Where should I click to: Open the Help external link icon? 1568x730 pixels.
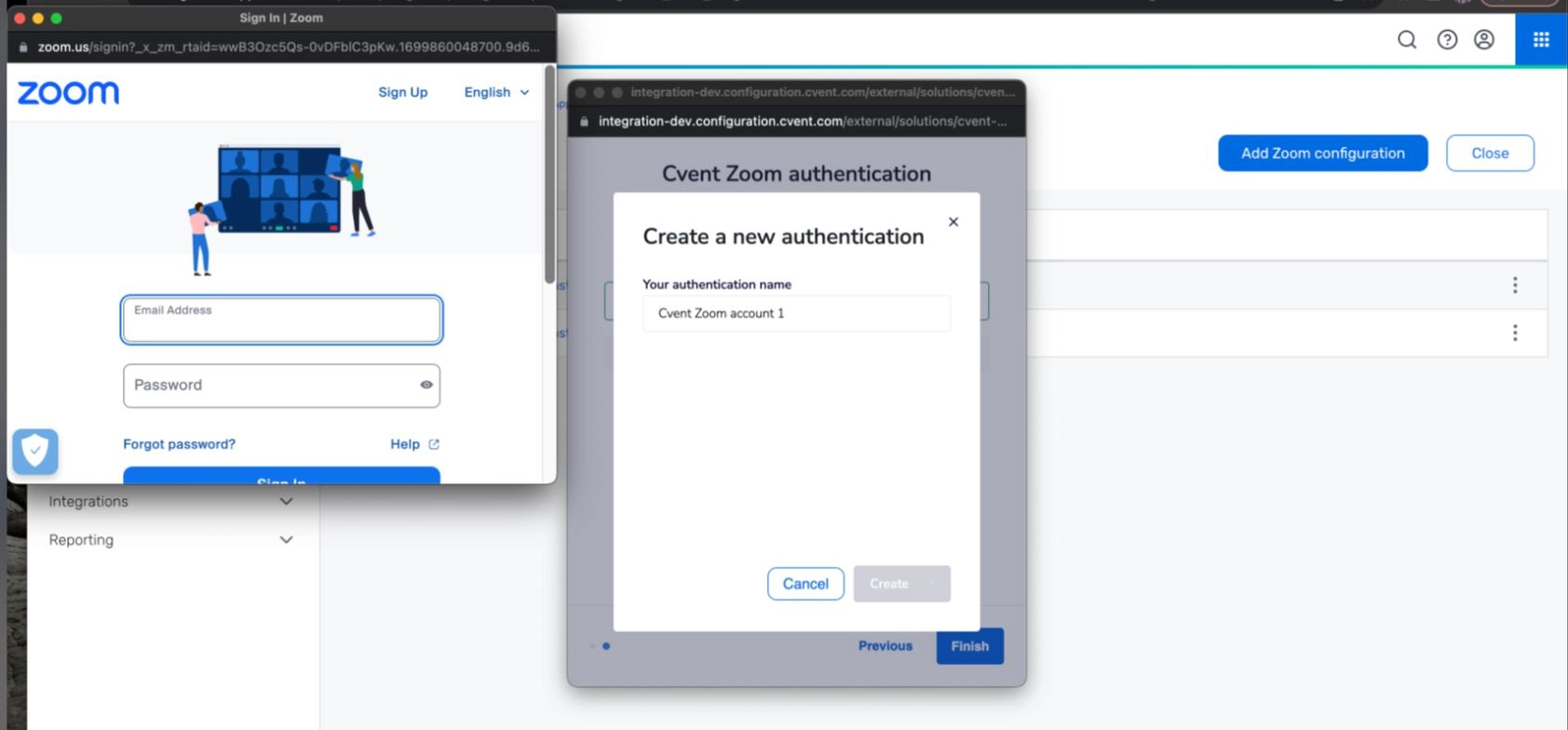(434, 444)
